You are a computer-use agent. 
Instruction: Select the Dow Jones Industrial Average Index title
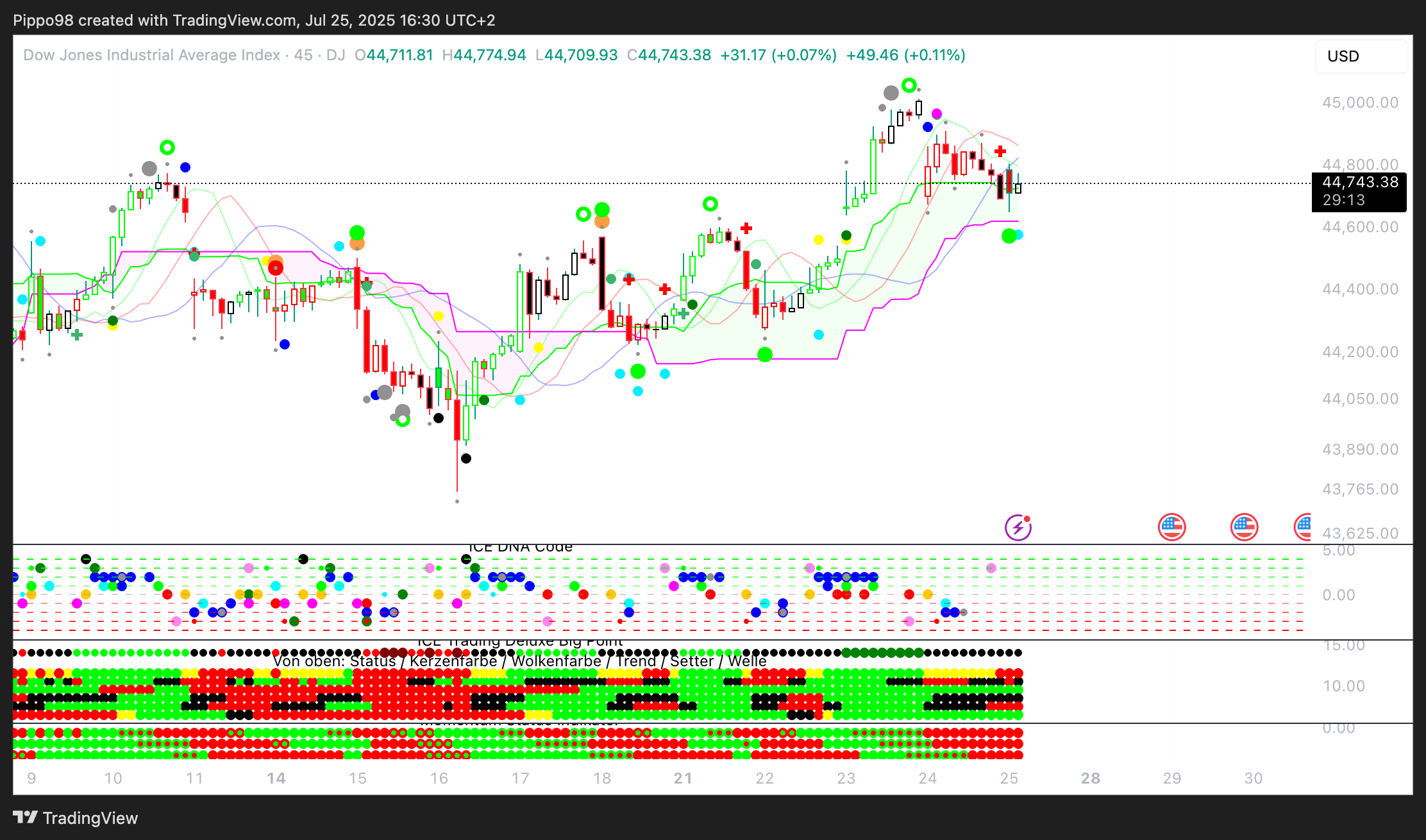coord(151,55)
